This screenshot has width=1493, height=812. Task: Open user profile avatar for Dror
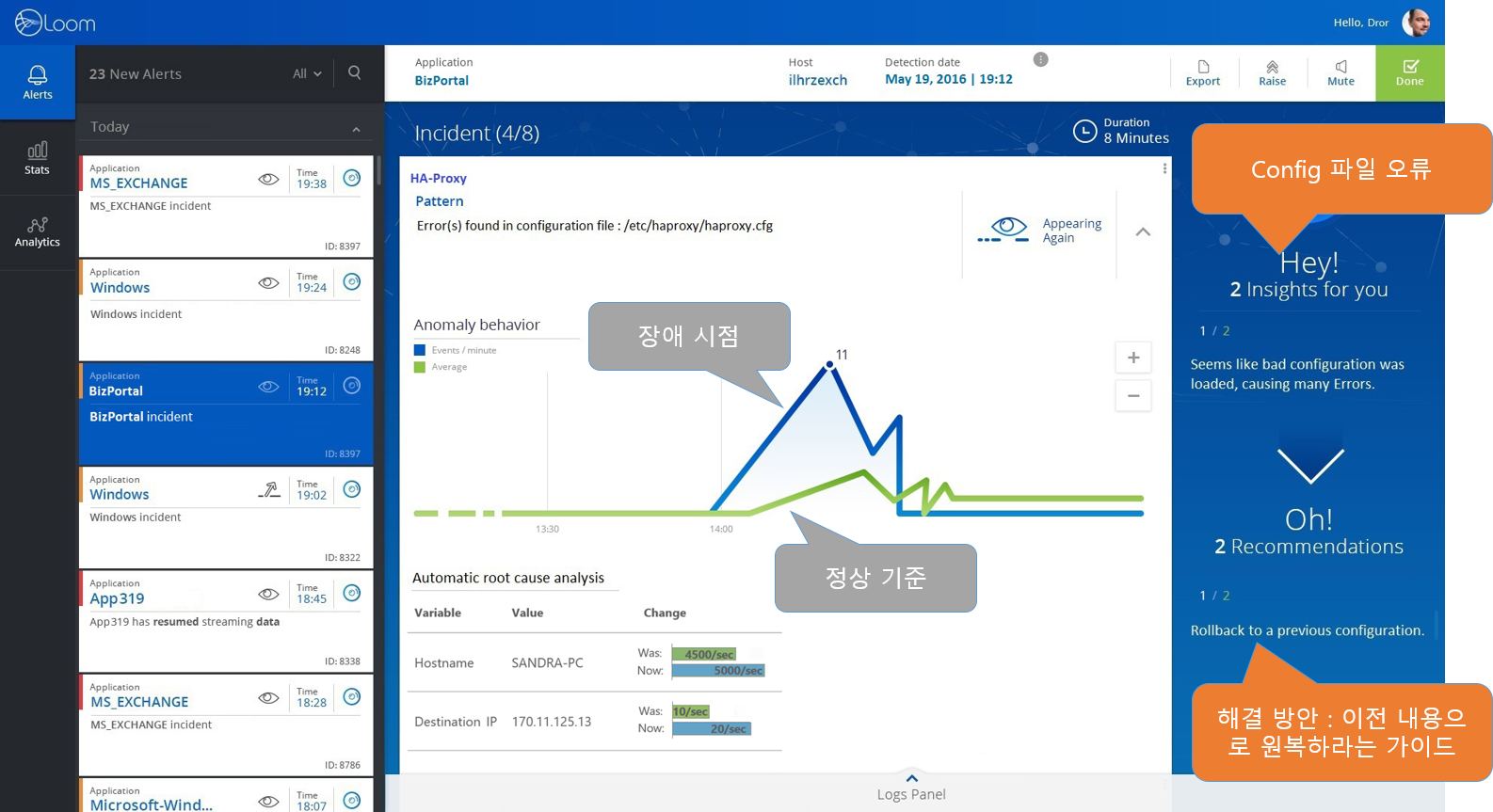[1416, 23]
